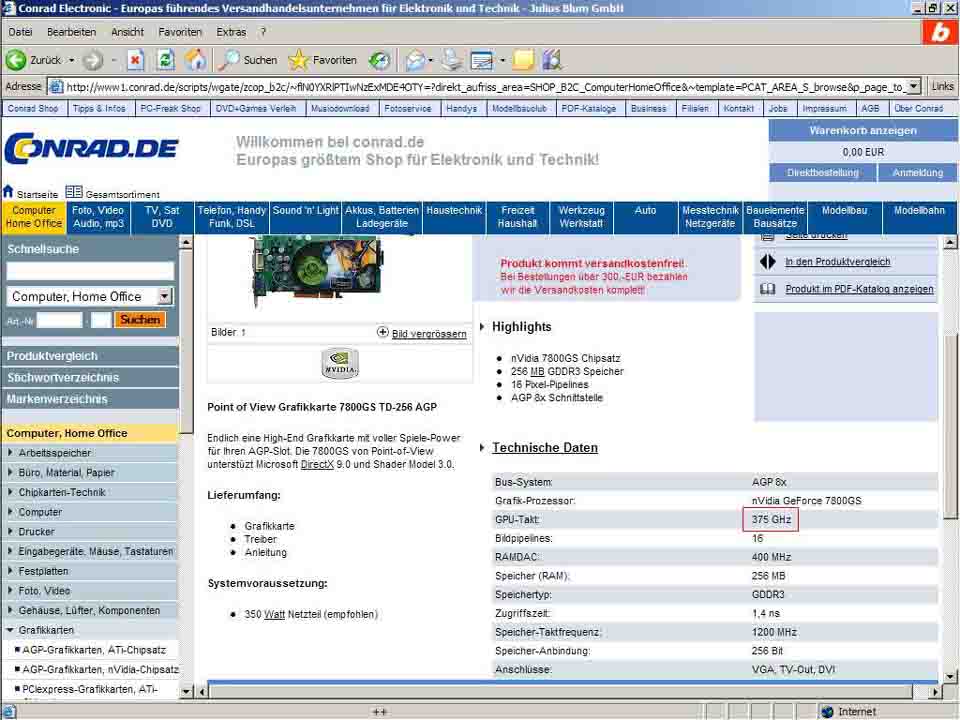960x720 pixels.
Task: Select the Modellbahn tab
Action: 919,217
